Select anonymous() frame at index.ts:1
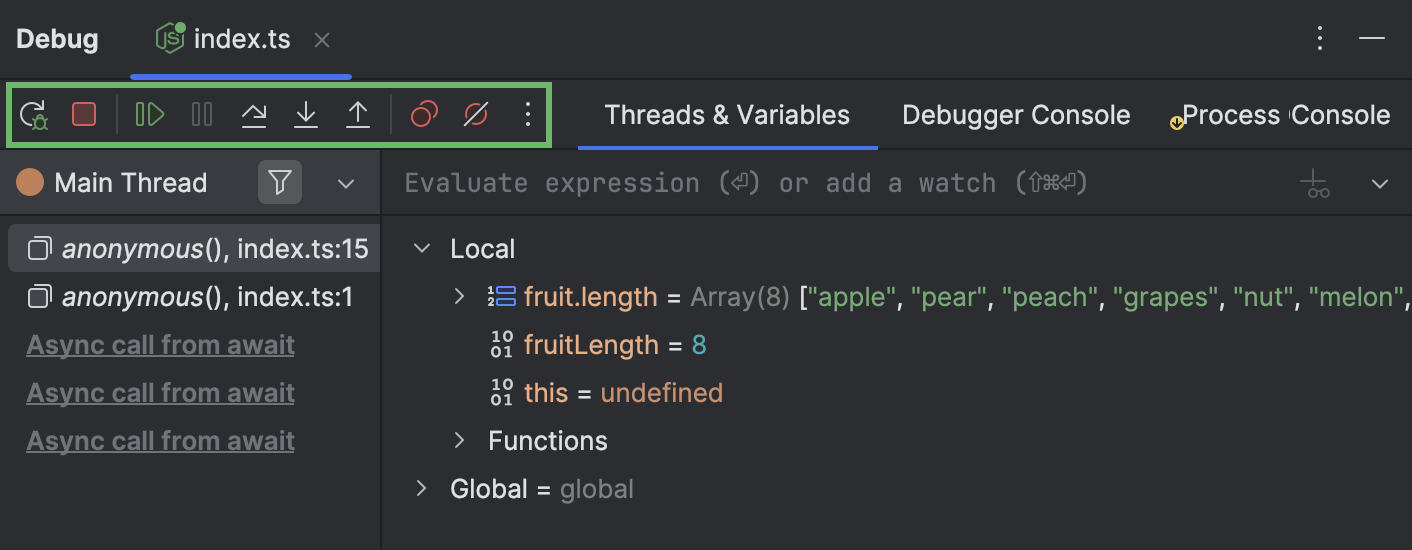Screen dimensions: 1412x550 point(190,297)
